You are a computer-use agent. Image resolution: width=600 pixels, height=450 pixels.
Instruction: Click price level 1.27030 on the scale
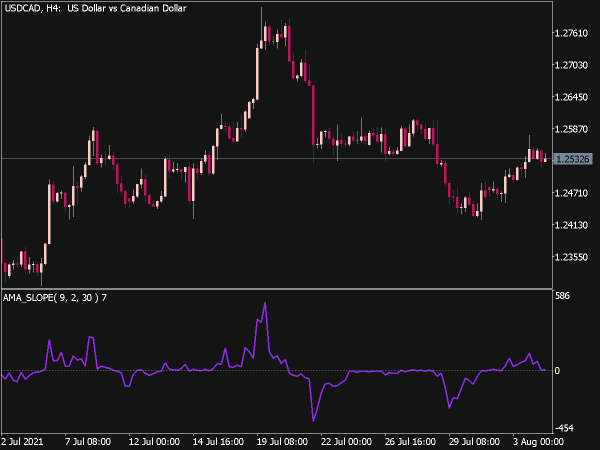pyautogui.click(x=571, y=65)
